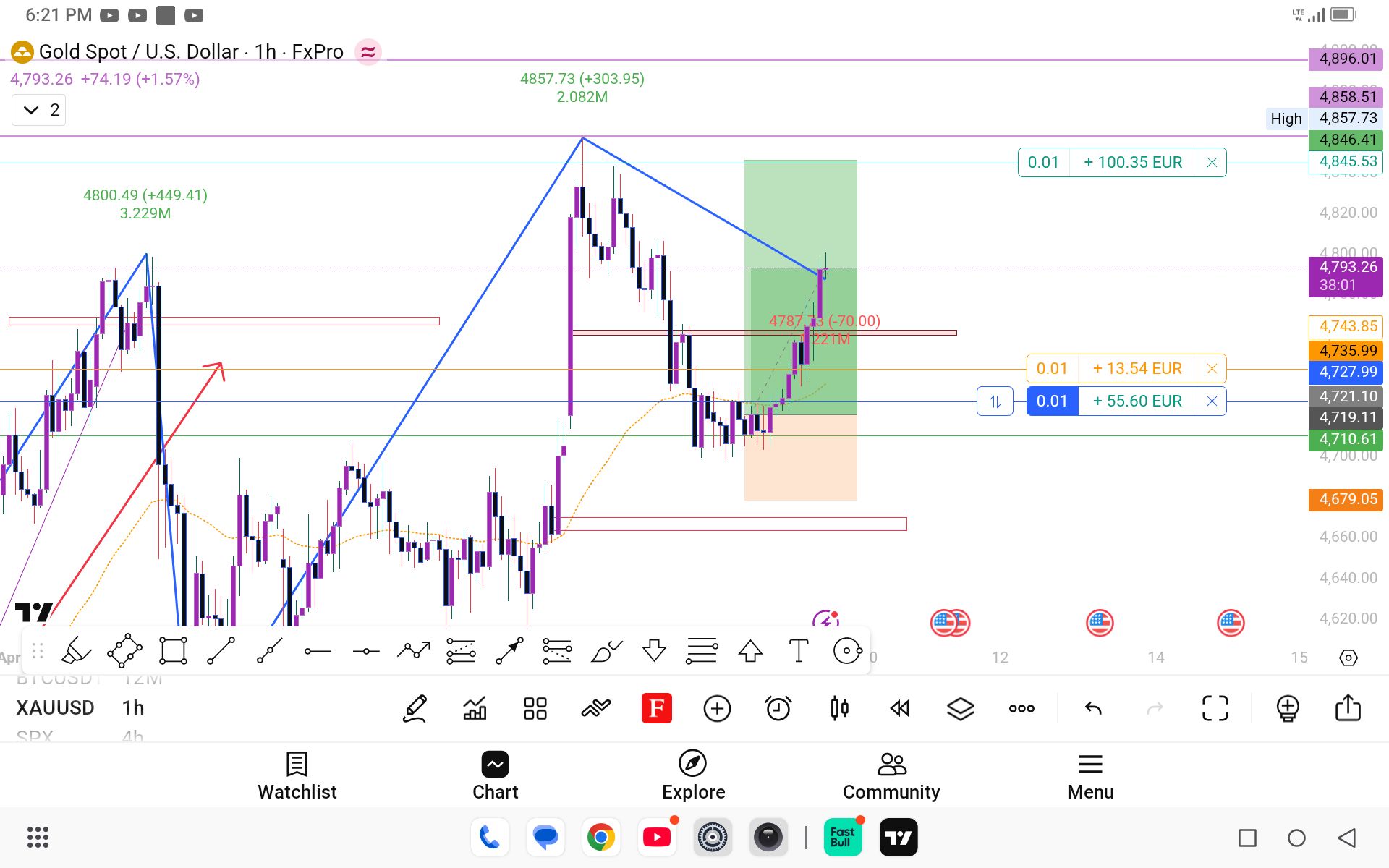Tap the bar replay rewind icon
This screenshot has width=1389, height=868.
[x=899, y=708]
